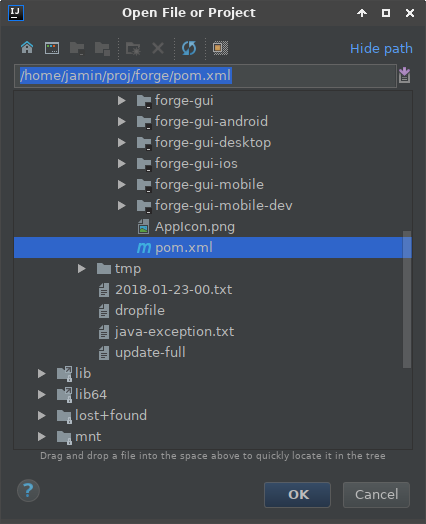
Task: Click the New Folder toolbar icon
Action: (133, 48)
